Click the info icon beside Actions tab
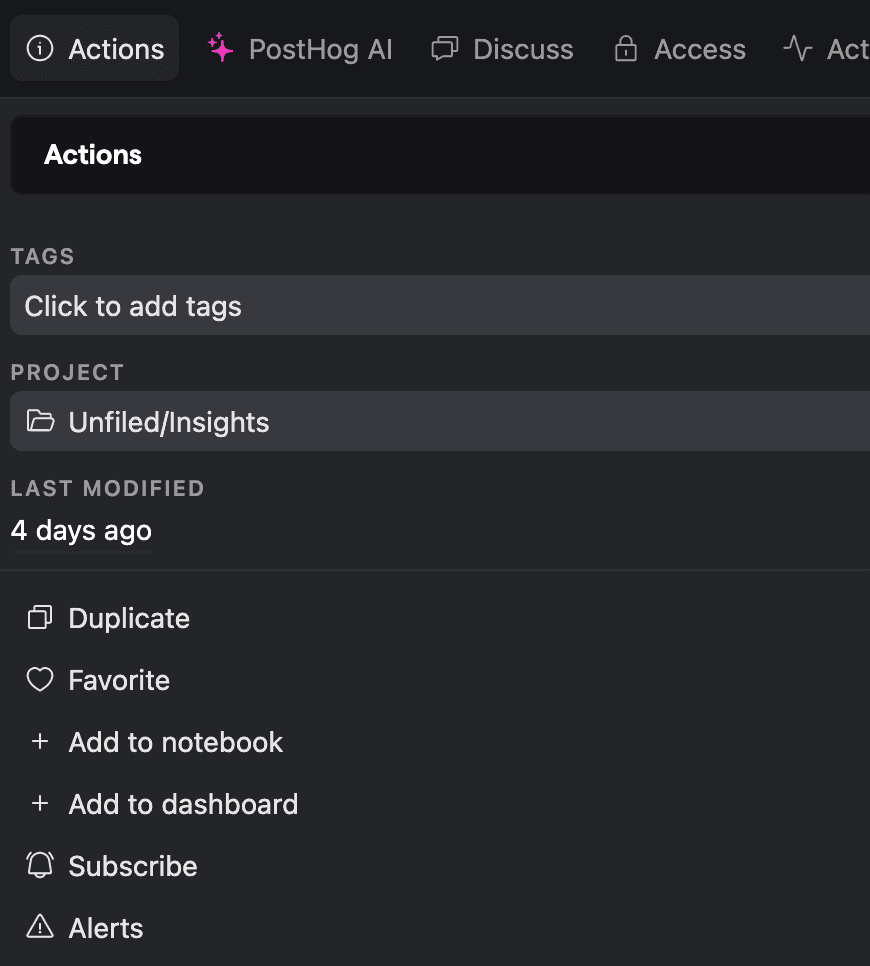The height and width of the screenshot is (966, 870). 39,46
